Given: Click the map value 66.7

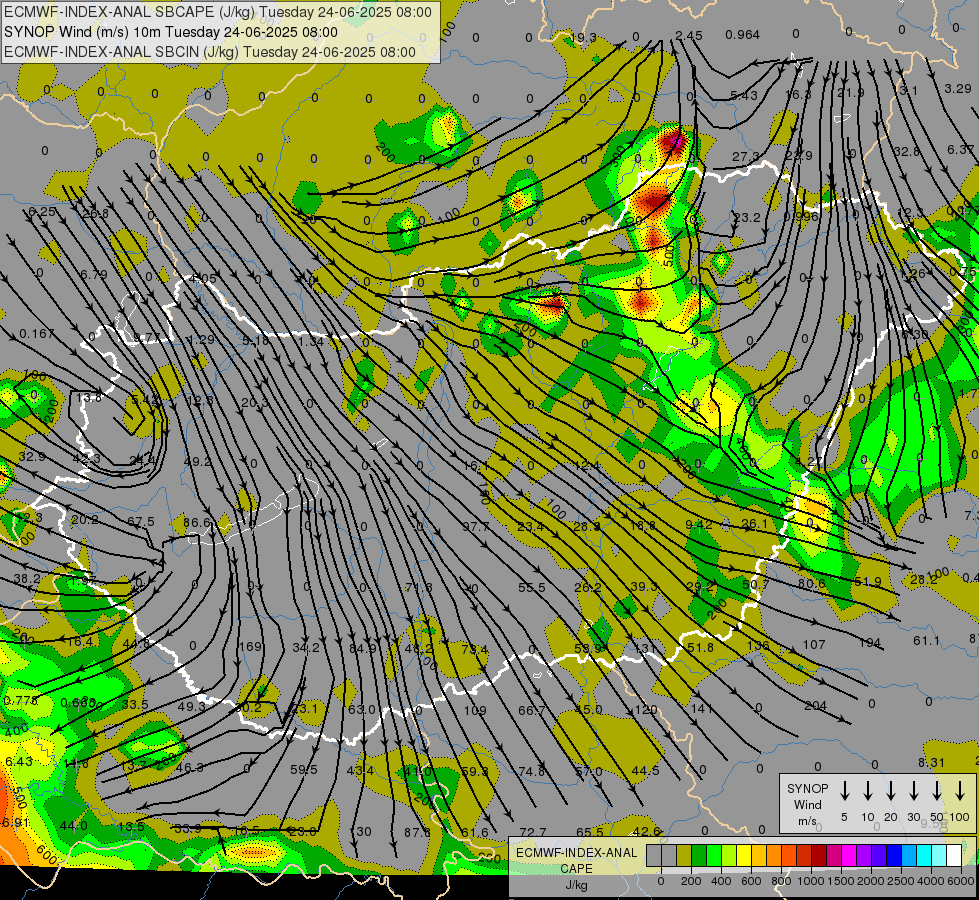Looking at the screenshot, I should coord(532,710).
